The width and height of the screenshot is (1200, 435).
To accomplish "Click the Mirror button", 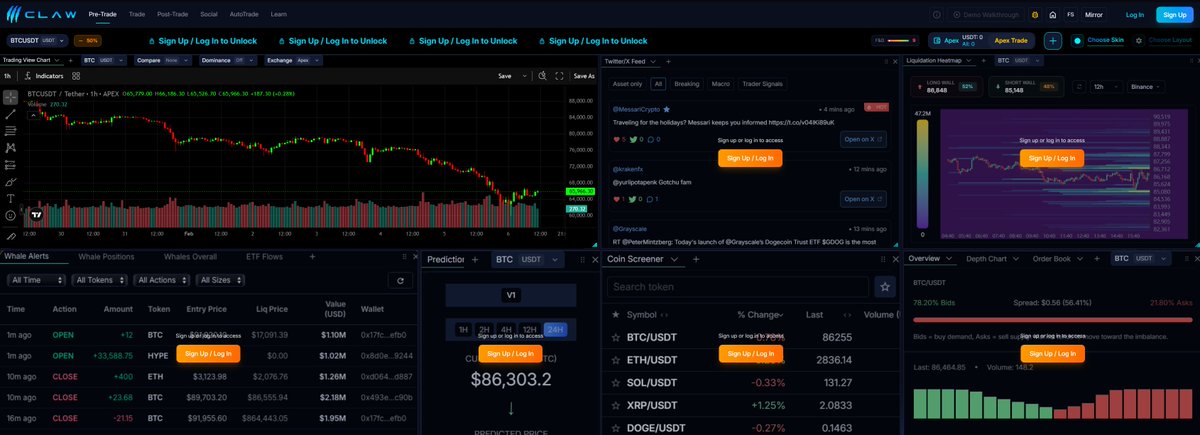I will [x=1094, y=15].
